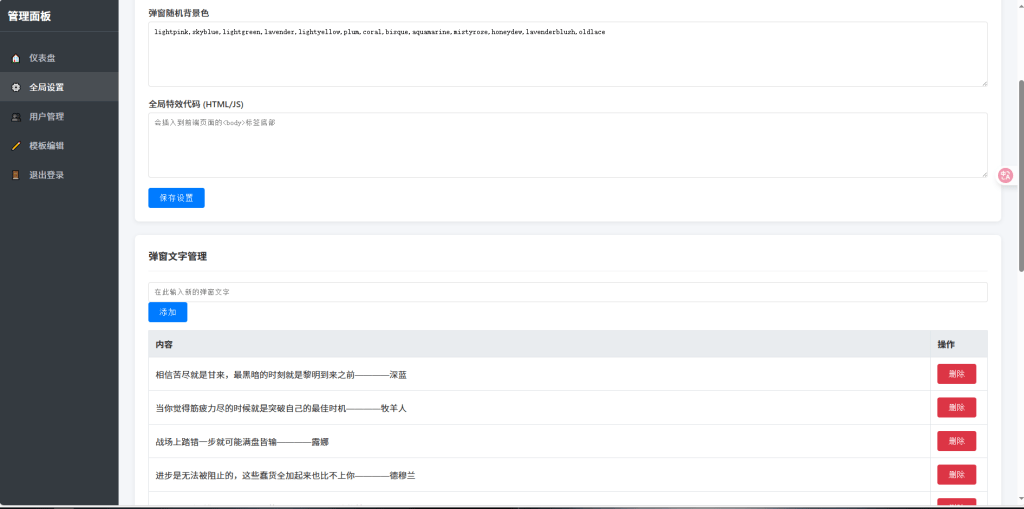Click the door icon beside 退出登录
Screen dimensions: 1024x509
[x=15, y=175]
